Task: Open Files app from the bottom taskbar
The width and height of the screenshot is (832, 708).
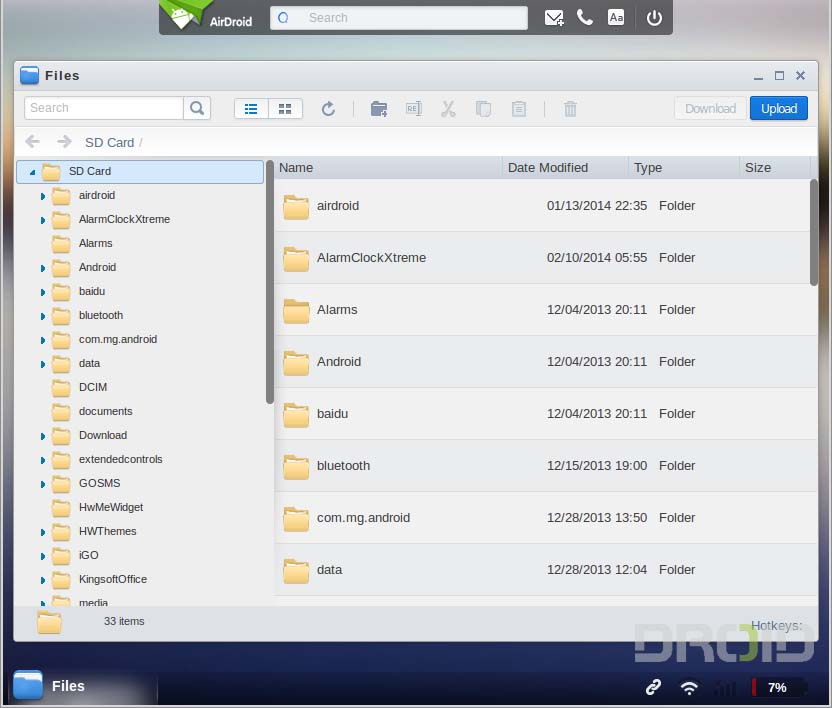Action: (x=50, y=686)
